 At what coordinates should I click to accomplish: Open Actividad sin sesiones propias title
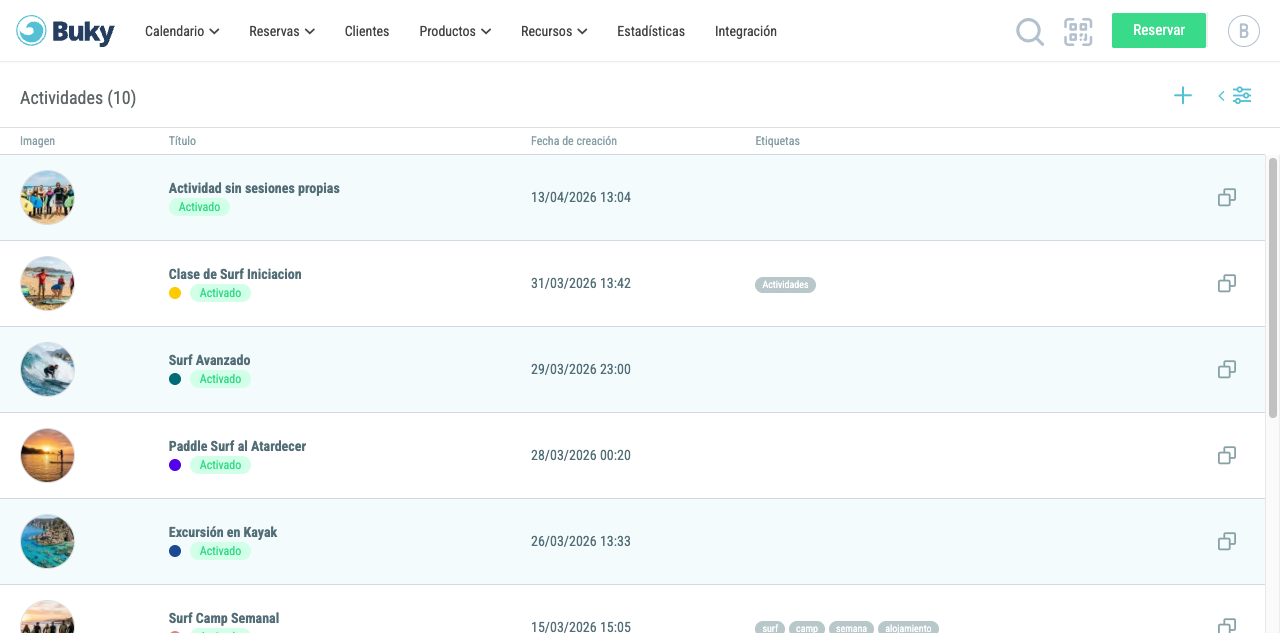pyautogui.click(x=254, y=188)
